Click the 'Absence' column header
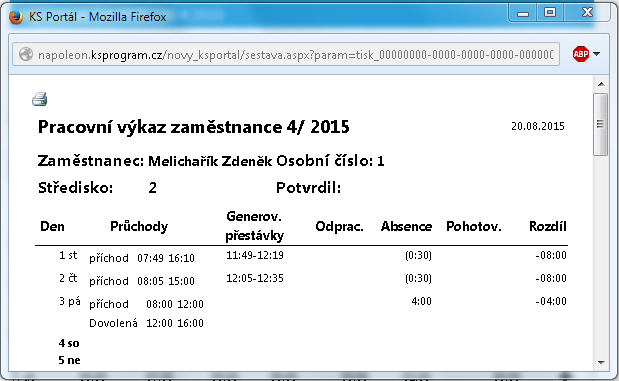 coord(406,226)
